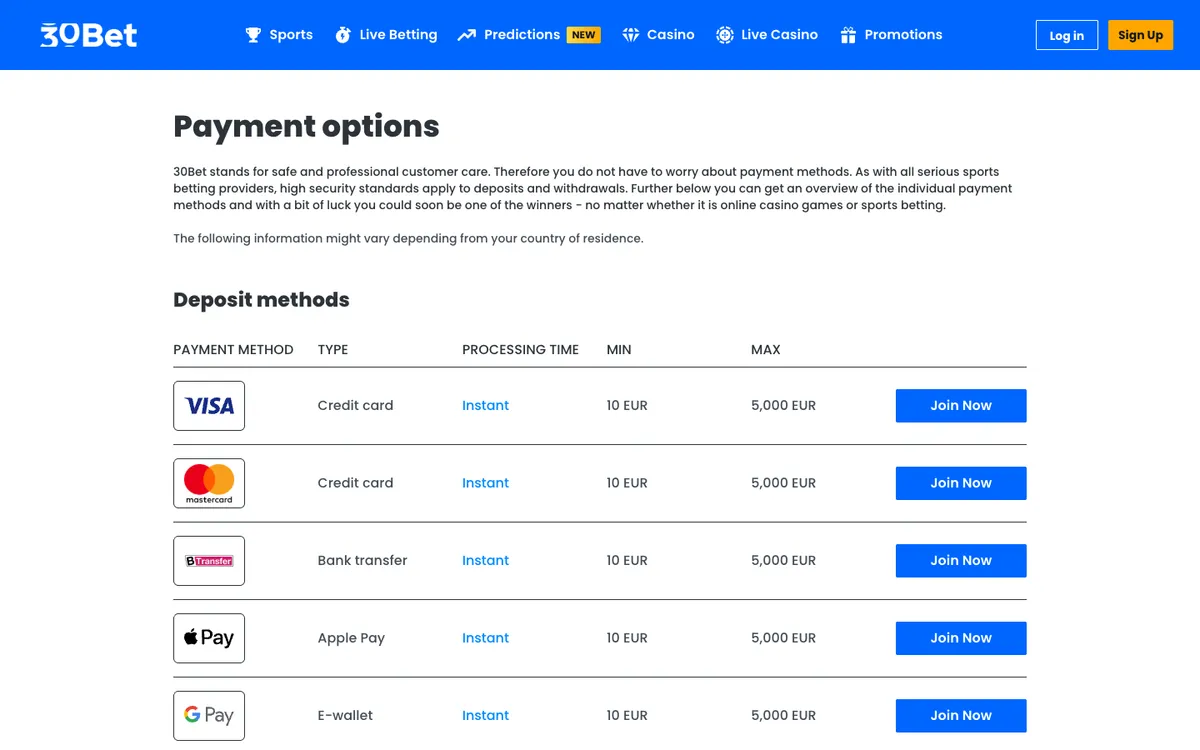The width and height of the screenshot is (1200, 750).
Task: Click the Mastercard payment logo
Action: [209, 483]
